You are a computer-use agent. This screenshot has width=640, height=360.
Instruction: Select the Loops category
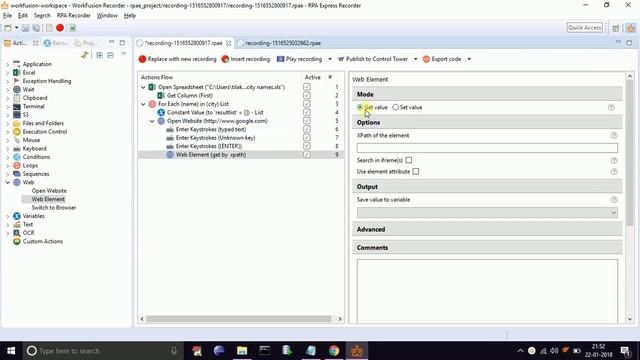pos(30,165)
